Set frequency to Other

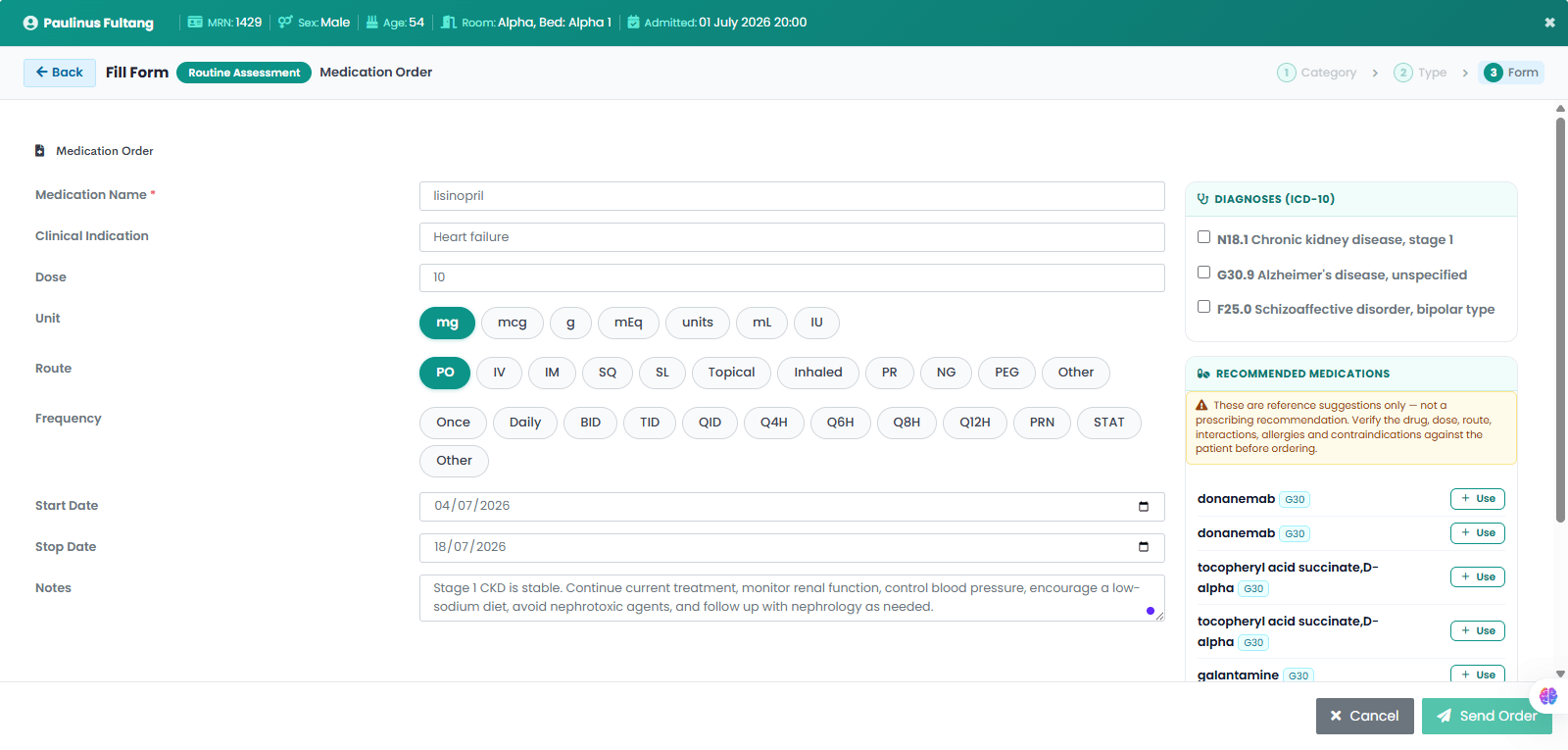click(x=454, y=461)
